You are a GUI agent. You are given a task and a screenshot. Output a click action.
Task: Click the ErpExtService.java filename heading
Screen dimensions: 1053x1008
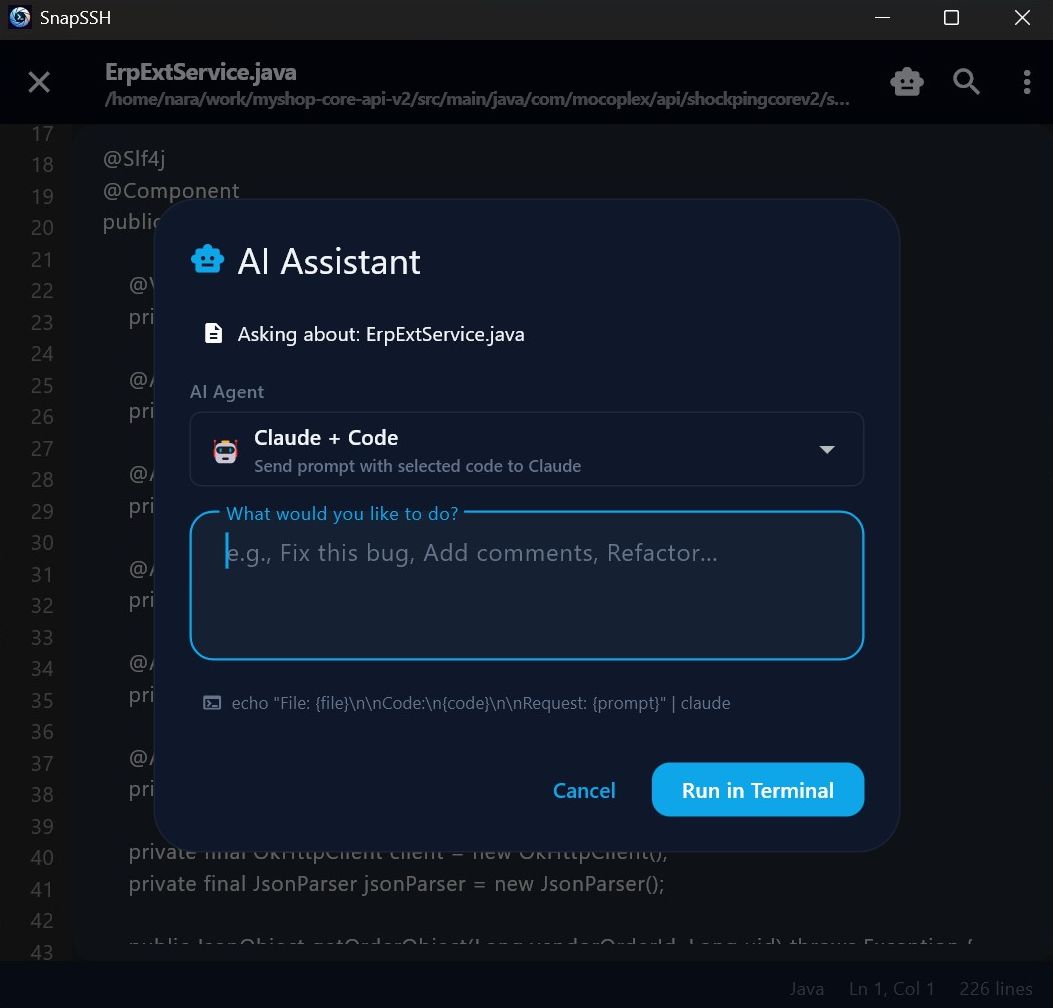tap(199, 71)
